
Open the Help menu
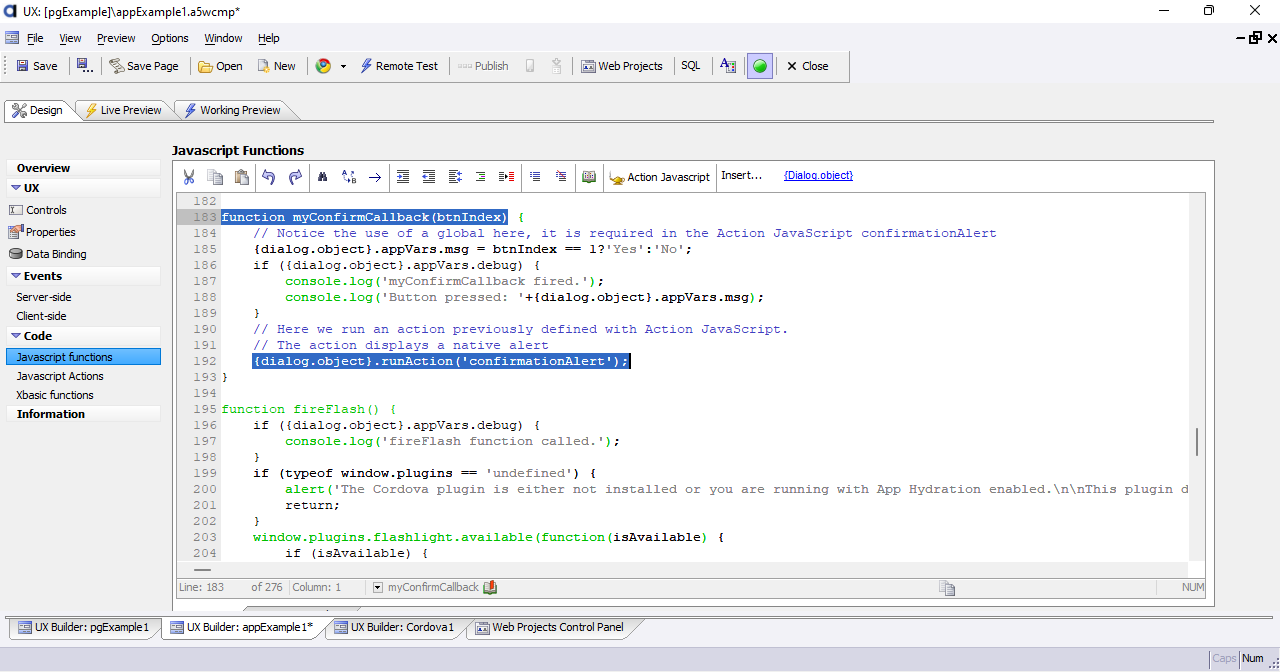pyautogui.click(x=269, y=38)
